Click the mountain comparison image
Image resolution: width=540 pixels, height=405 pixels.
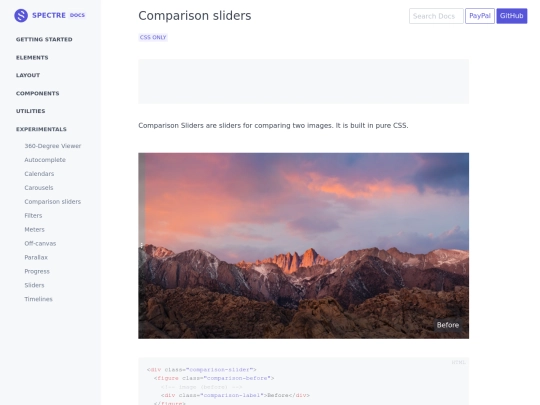coord(303,246)
